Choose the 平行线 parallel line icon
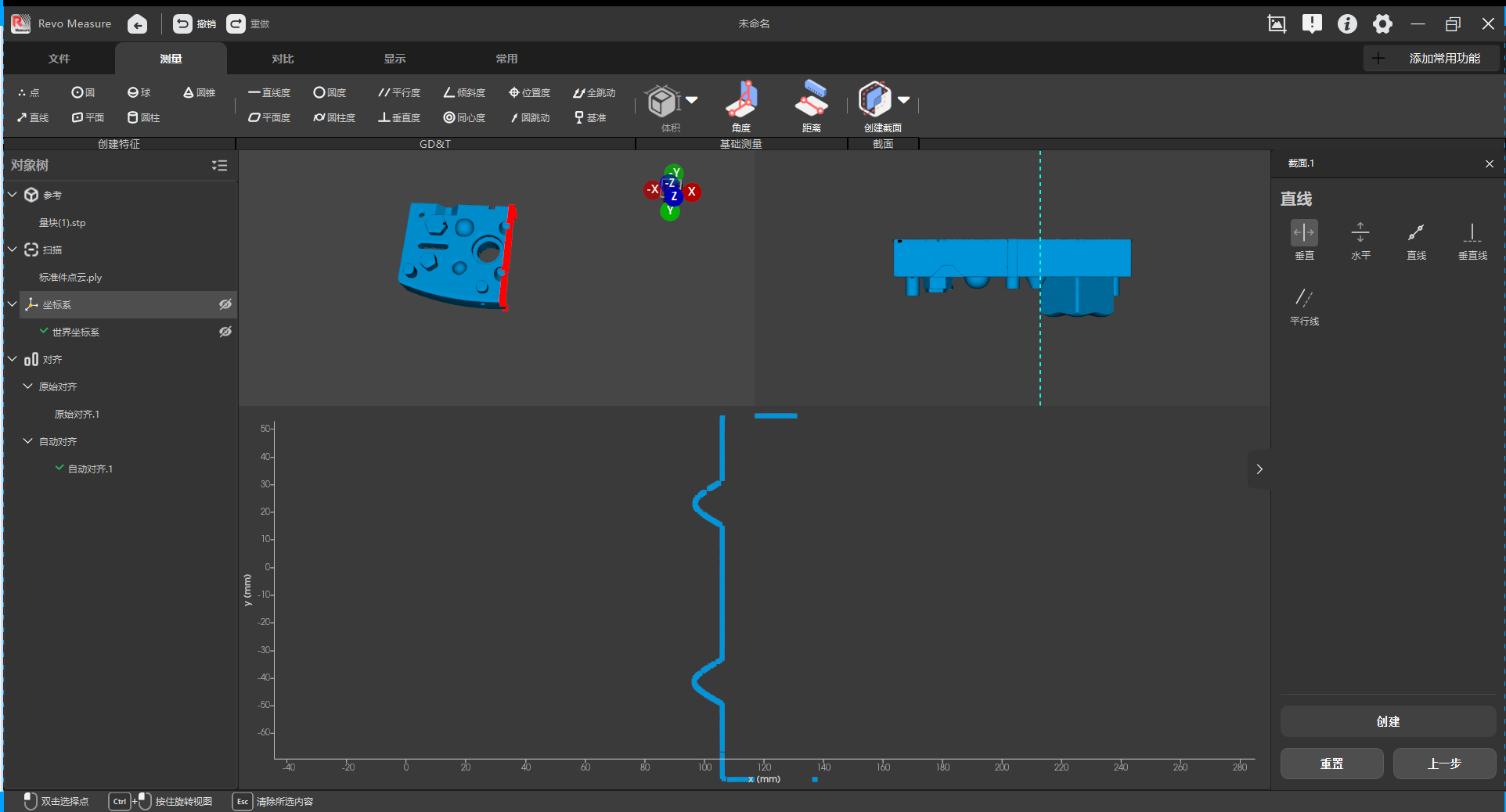Screen dimensions: 1506x812 (1304, 306)
